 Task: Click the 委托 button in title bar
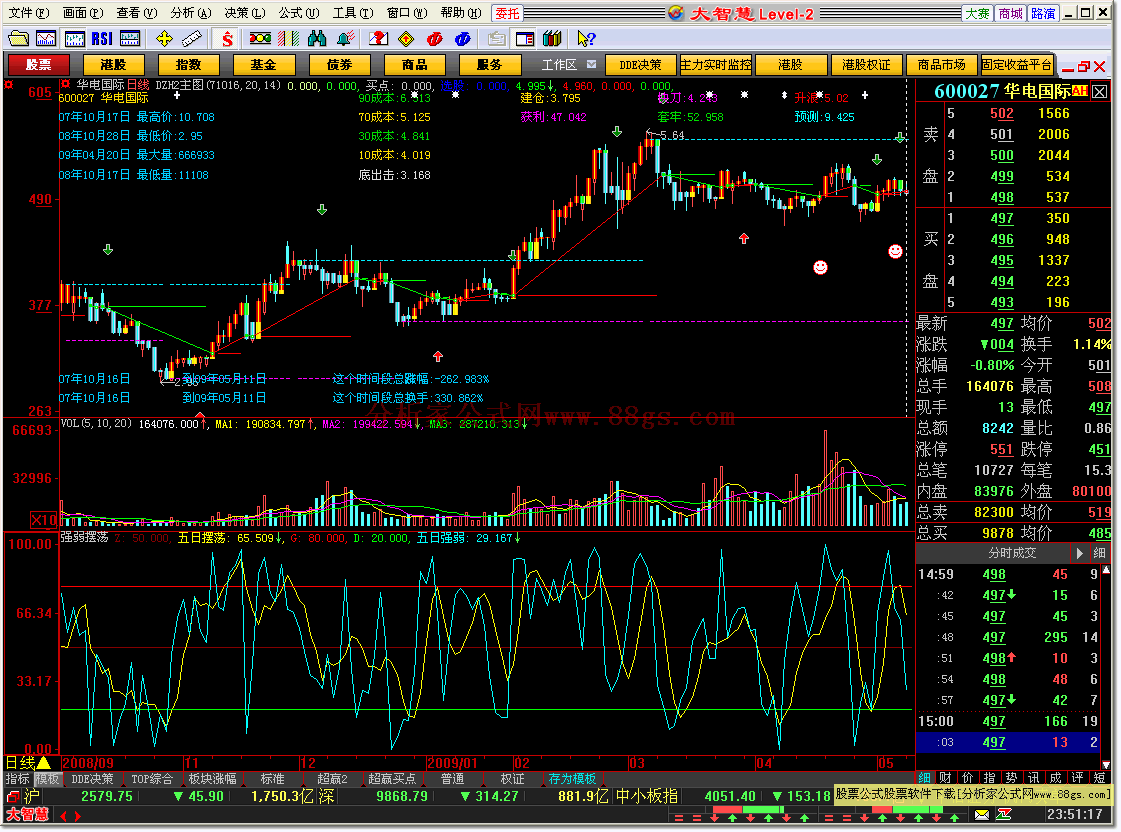click(507, 14)
